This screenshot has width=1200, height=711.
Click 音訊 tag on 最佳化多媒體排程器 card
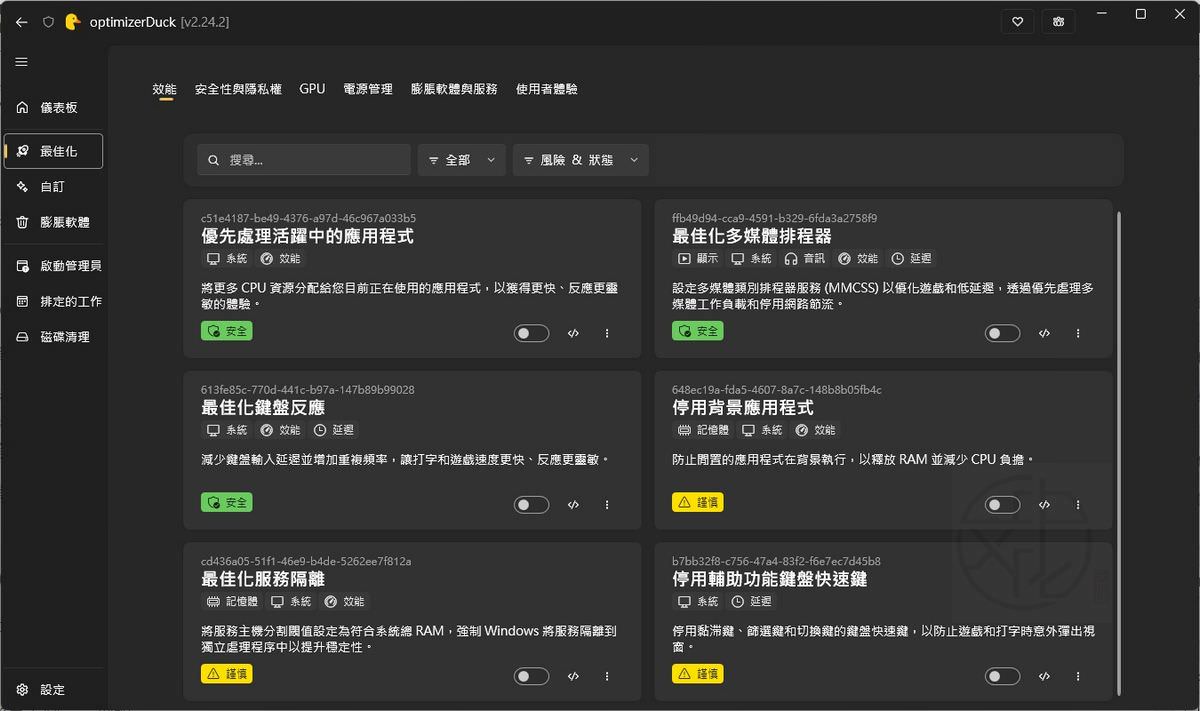(x=805, y=259)
